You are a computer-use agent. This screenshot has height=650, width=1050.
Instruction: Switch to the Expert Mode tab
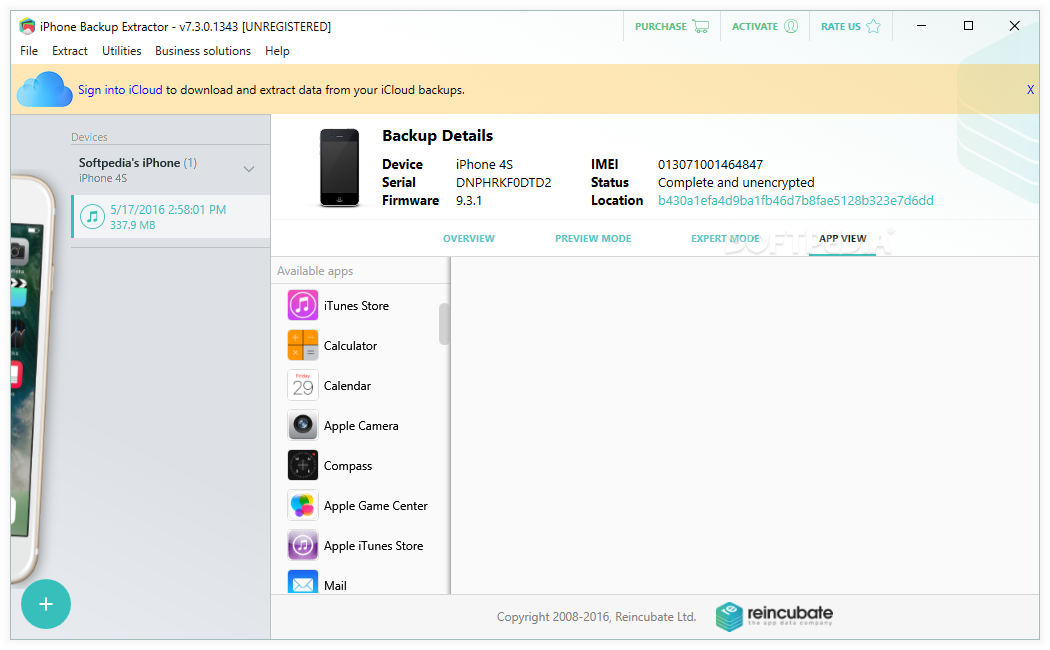pyautogui.click(x=725, y=238)
